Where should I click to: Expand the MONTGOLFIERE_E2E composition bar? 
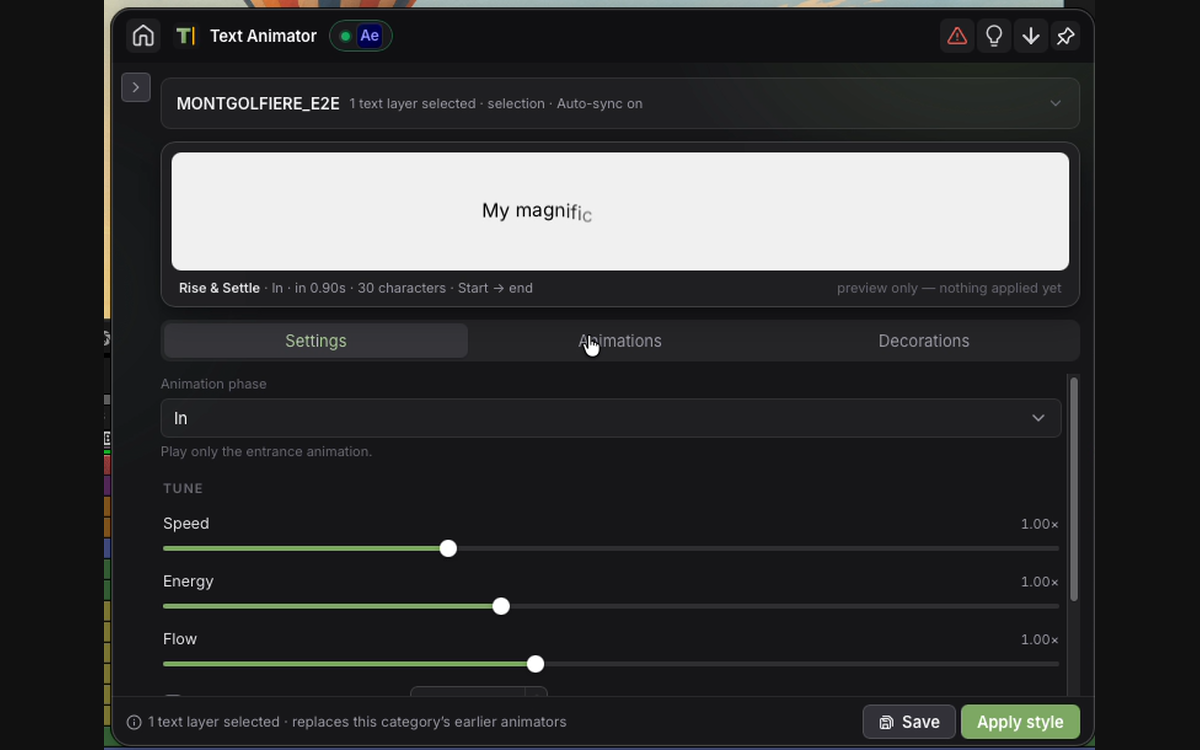coord(620,103)
